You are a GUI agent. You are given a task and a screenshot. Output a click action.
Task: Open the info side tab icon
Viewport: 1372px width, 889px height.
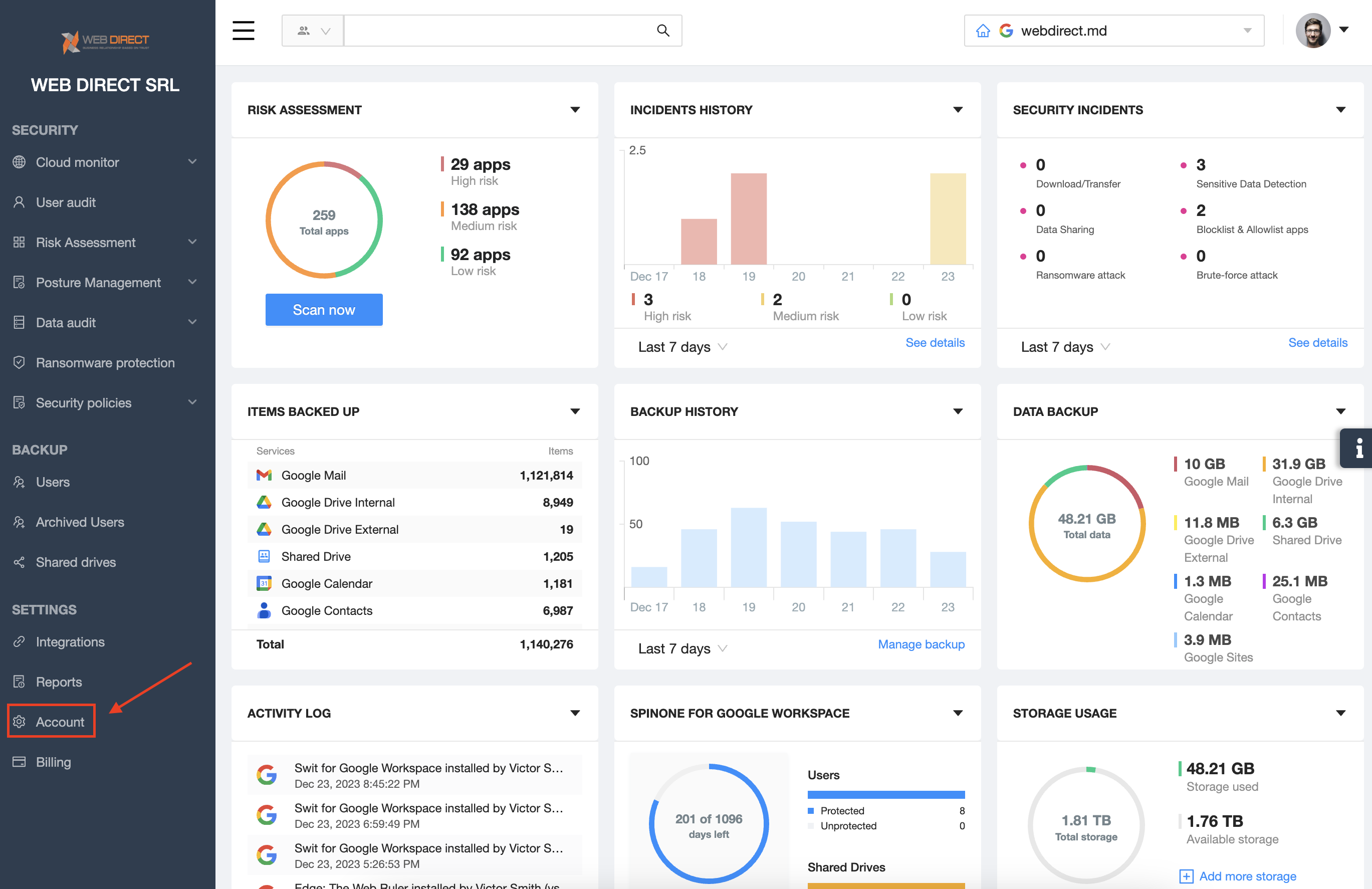tap(1359, 448)
